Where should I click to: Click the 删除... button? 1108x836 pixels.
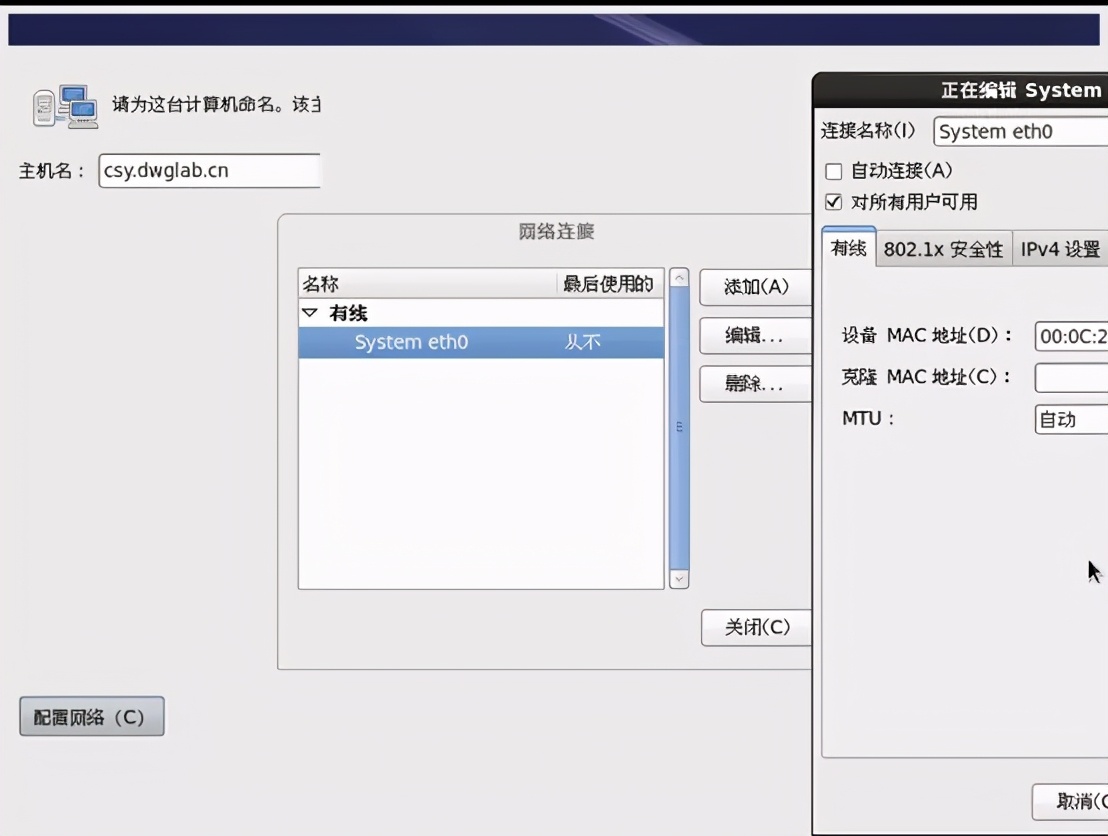point(755,384)
